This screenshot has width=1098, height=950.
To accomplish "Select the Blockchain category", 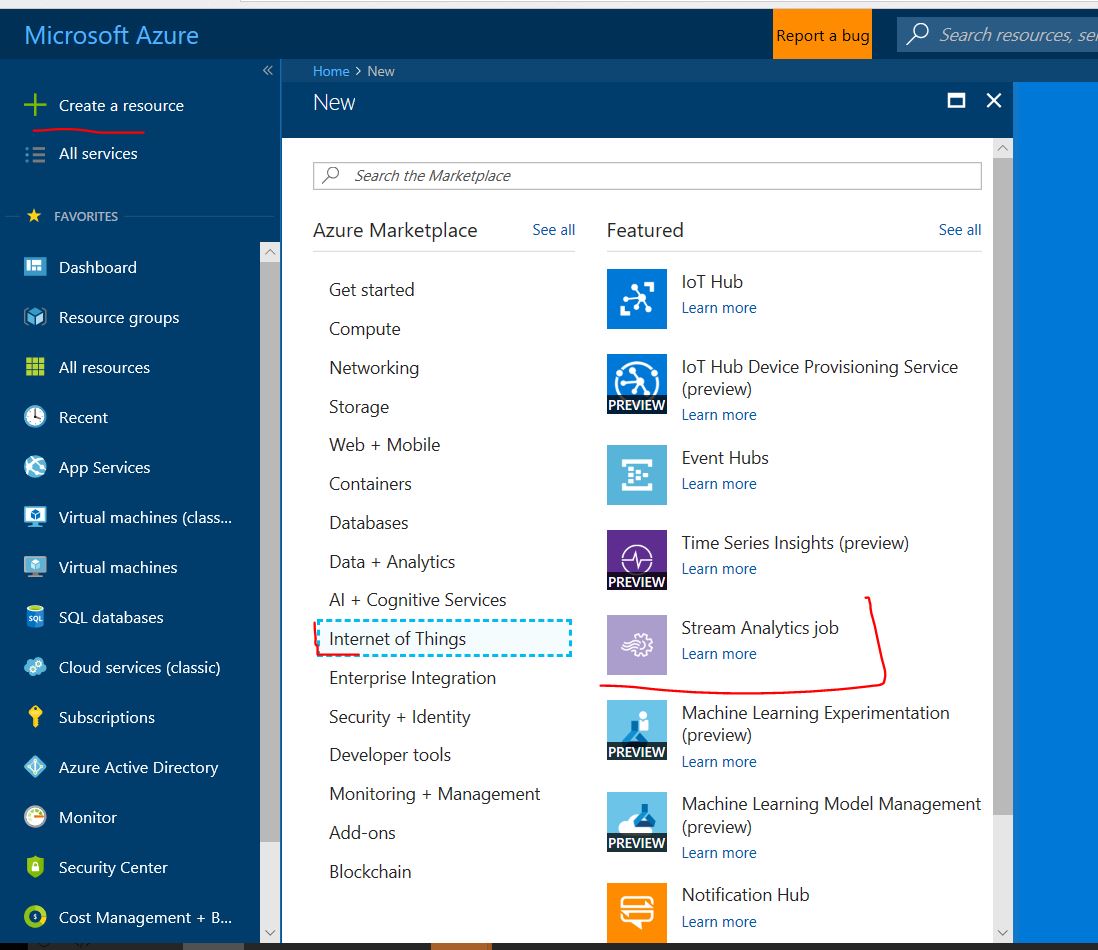I will 370,872.
